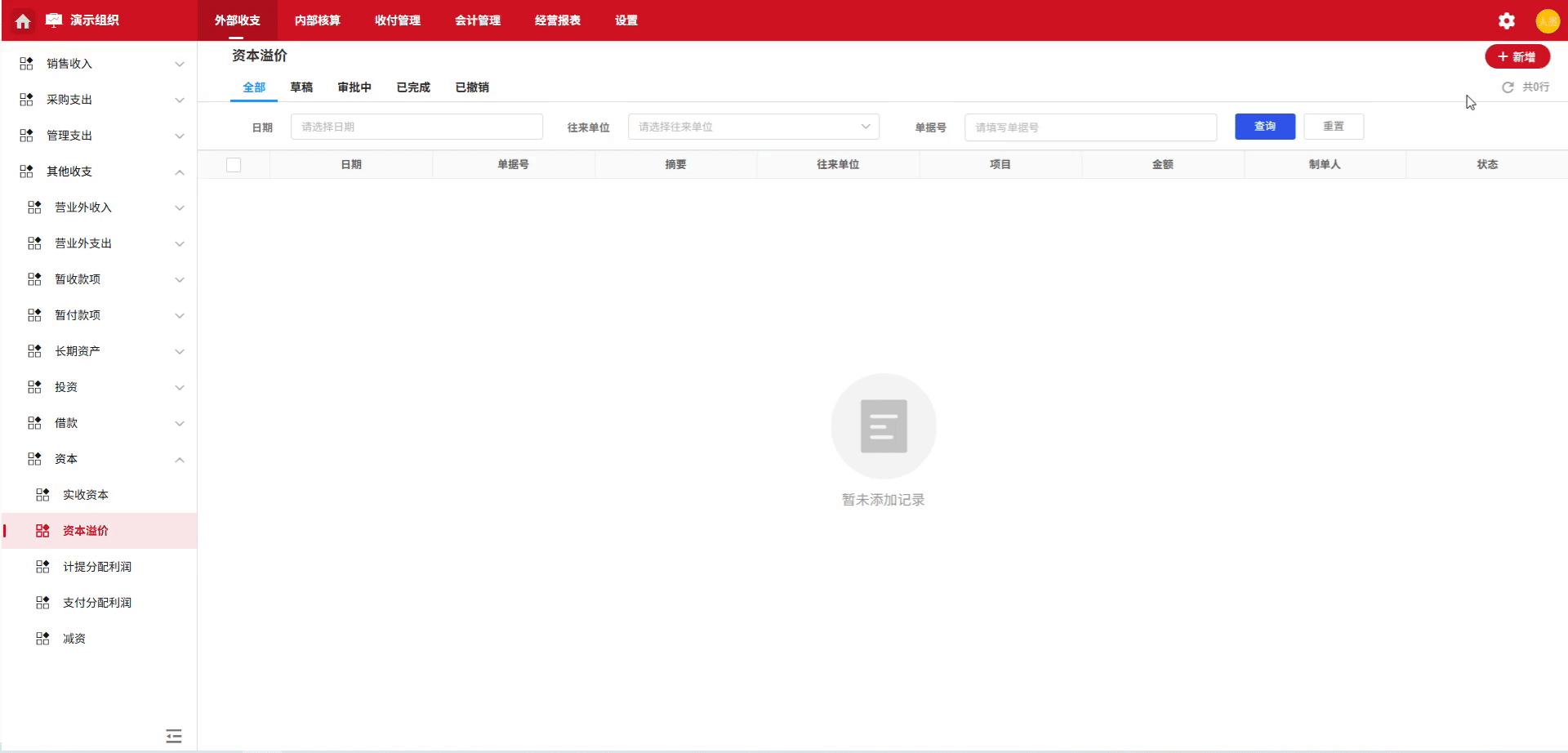Image resolution: width=1568 pixels, height=753 pixels.
Task: Click the icon beside 实收资本
Action: 42,494
